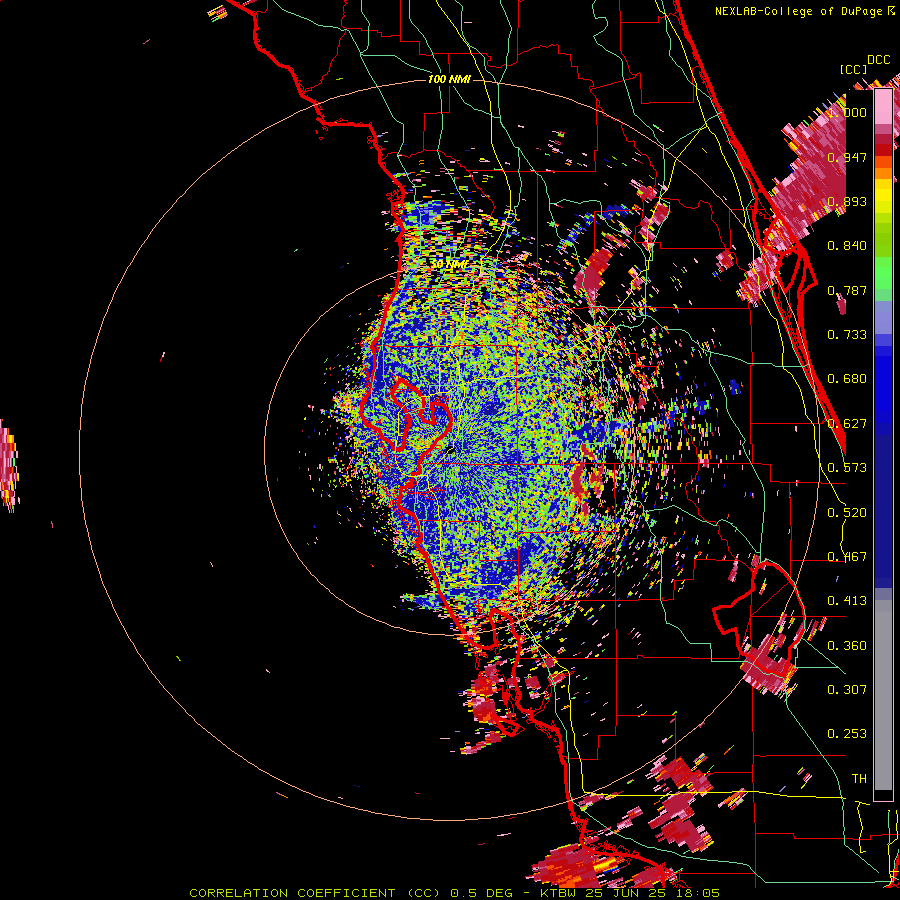Screen dimensions: 900x900
Task: Click the pink top segment of color scale
Action: point(883,107)
